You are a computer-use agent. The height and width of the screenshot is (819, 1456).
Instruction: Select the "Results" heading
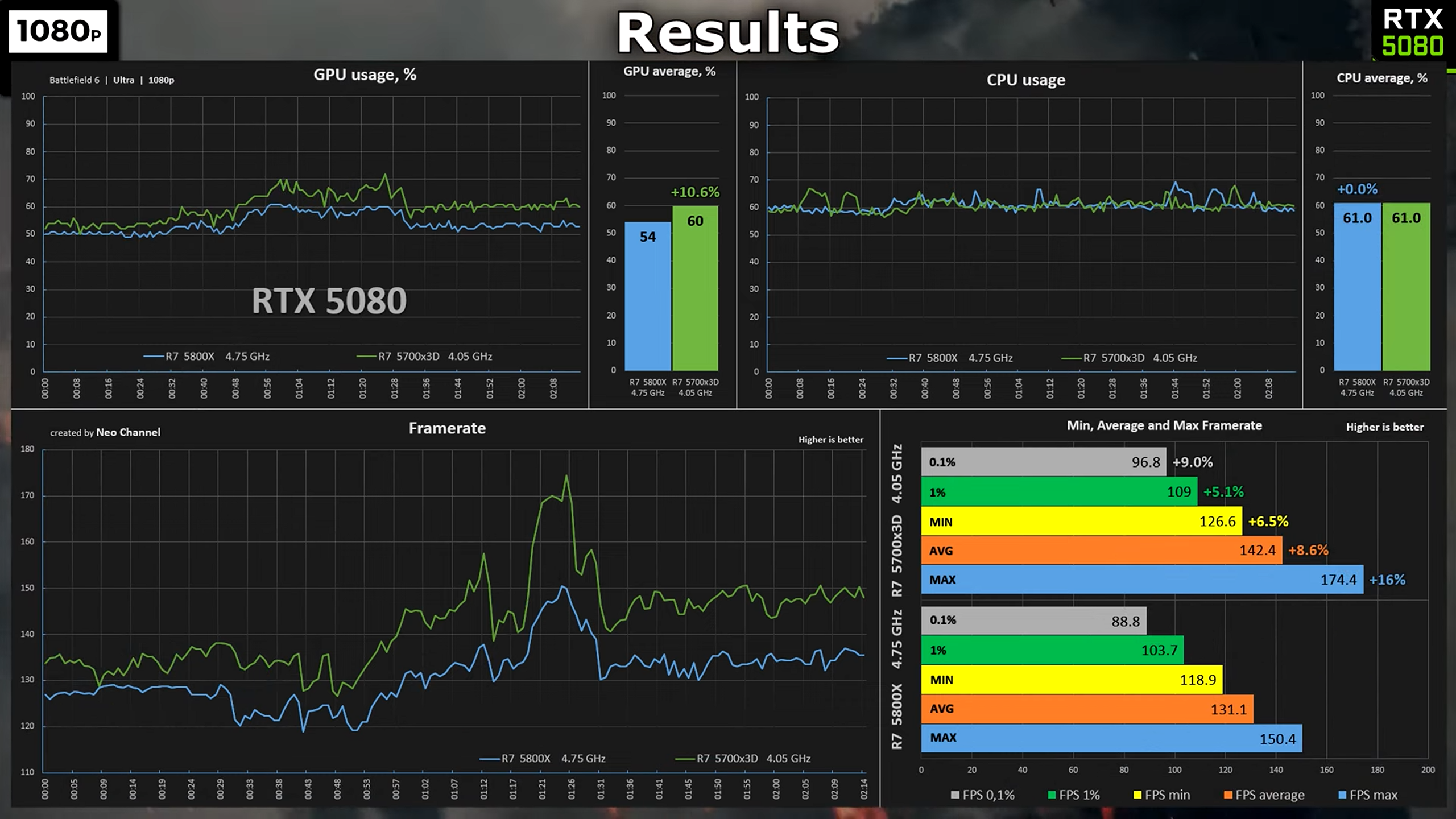pyautogui.click(x=728, y=32)
